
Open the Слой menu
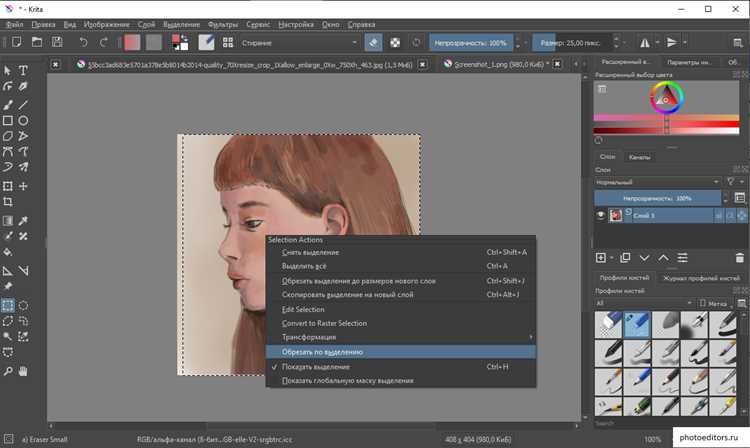(x=146, y=24)
